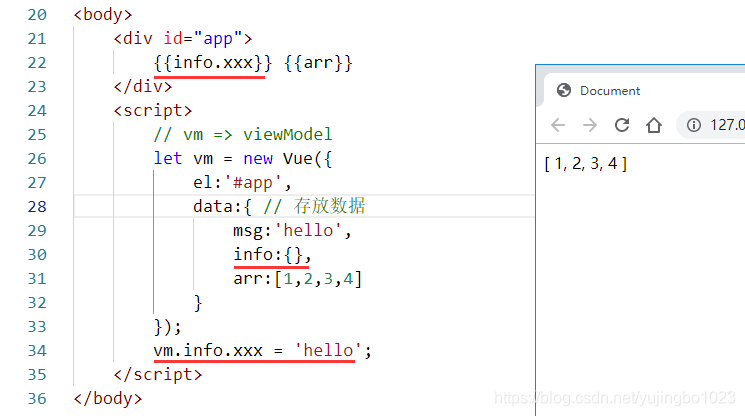Screen dimensions: 745x416
Task: Click line number 34 in the gutter
Action: coord(37,350)
